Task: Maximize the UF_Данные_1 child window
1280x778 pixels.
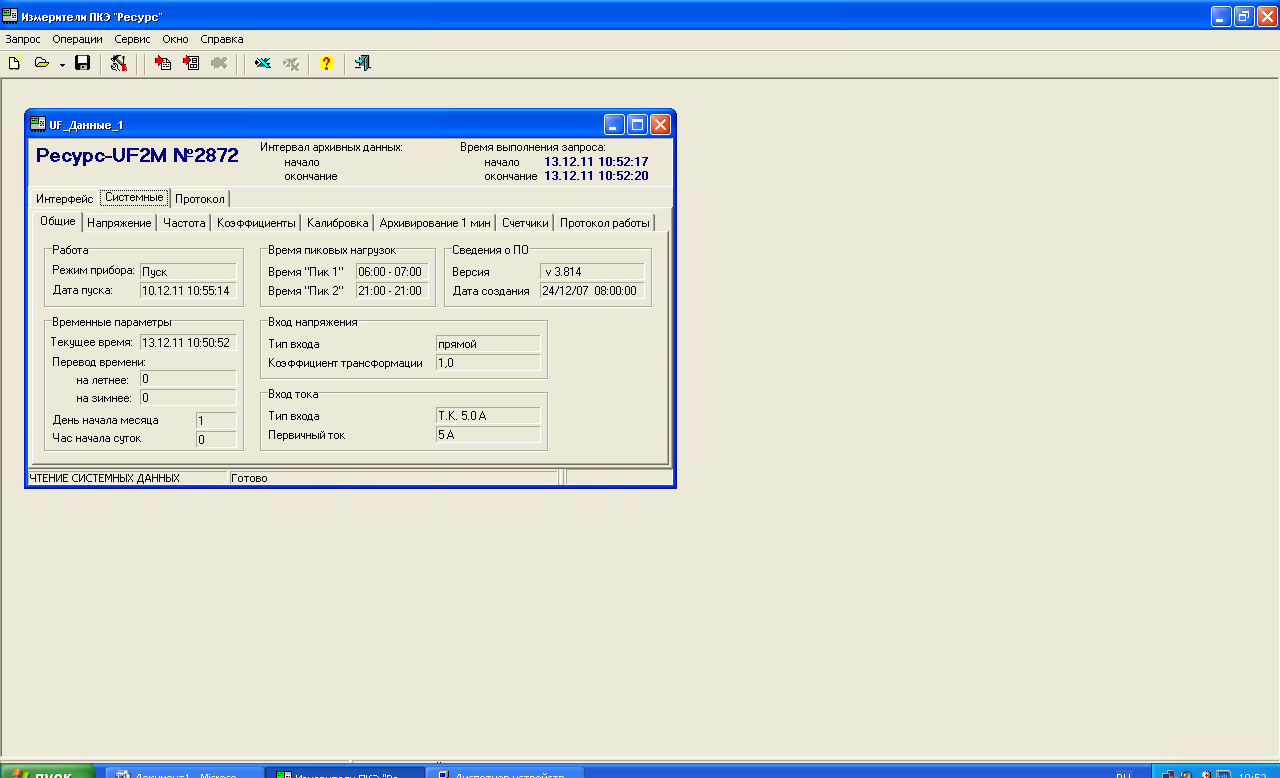Action: [x=637, y=124]
